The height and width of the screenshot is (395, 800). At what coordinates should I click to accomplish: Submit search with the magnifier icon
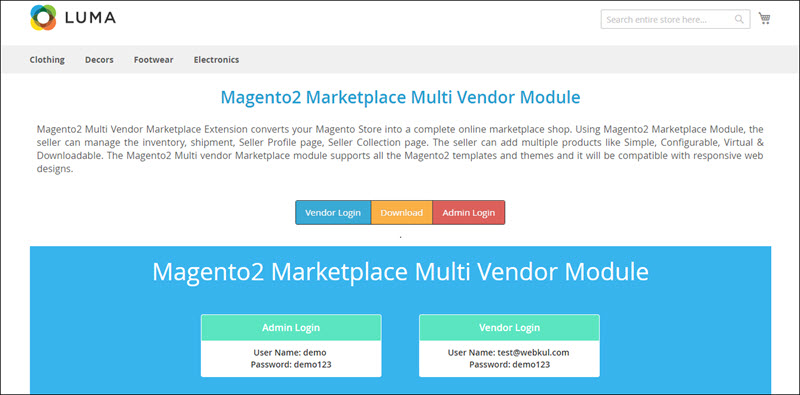click(x=739, y=19)
